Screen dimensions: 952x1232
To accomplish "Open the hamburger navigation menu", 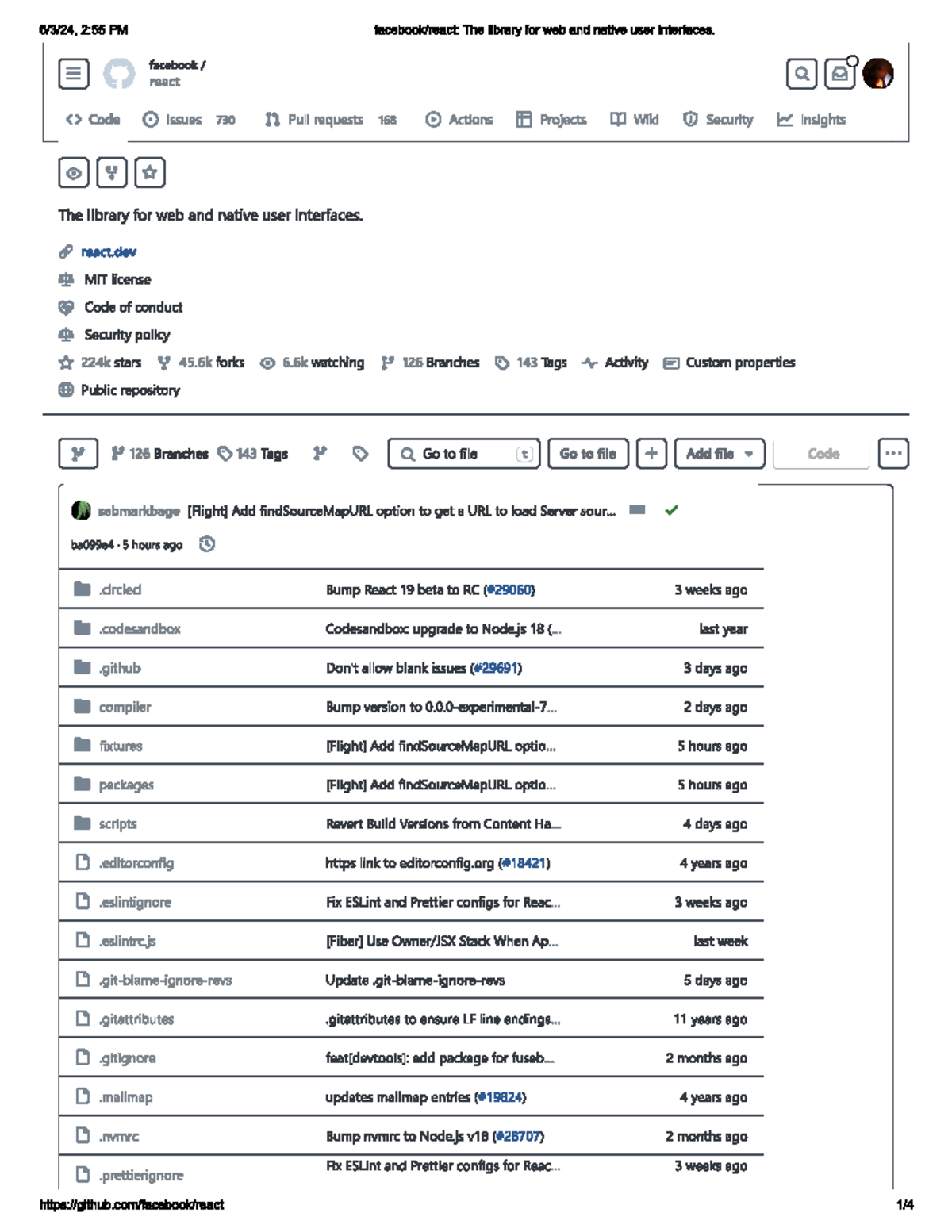I will 74,75.
